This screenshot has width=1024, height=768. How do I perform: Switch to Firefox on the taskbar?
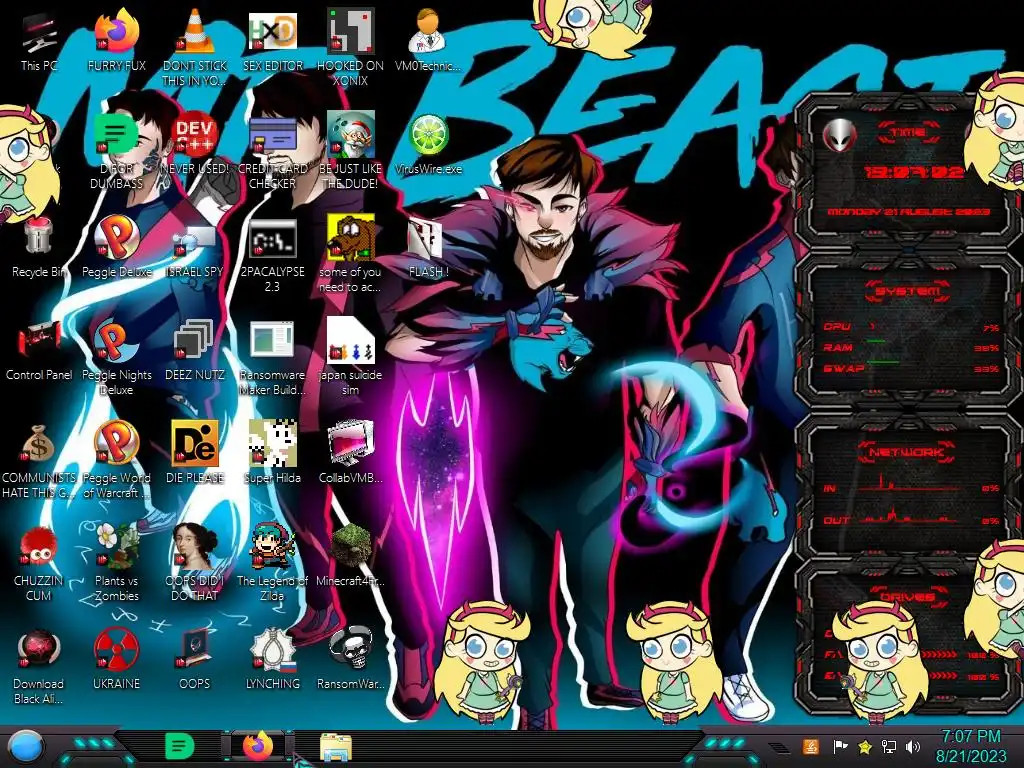pos(258,746)
